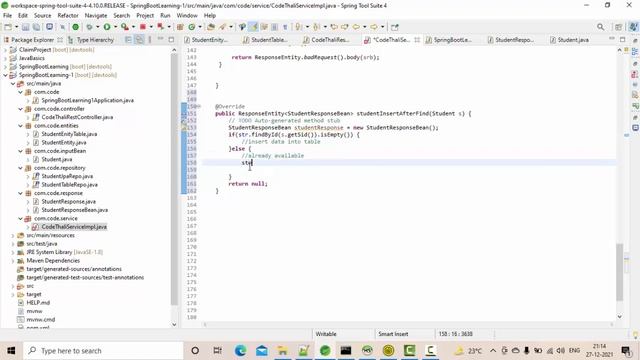Click the Run Coverage/Debug launch icon
Image resolution: width=640 pixels, height=360 pixels.
click(x=125, y=27)
